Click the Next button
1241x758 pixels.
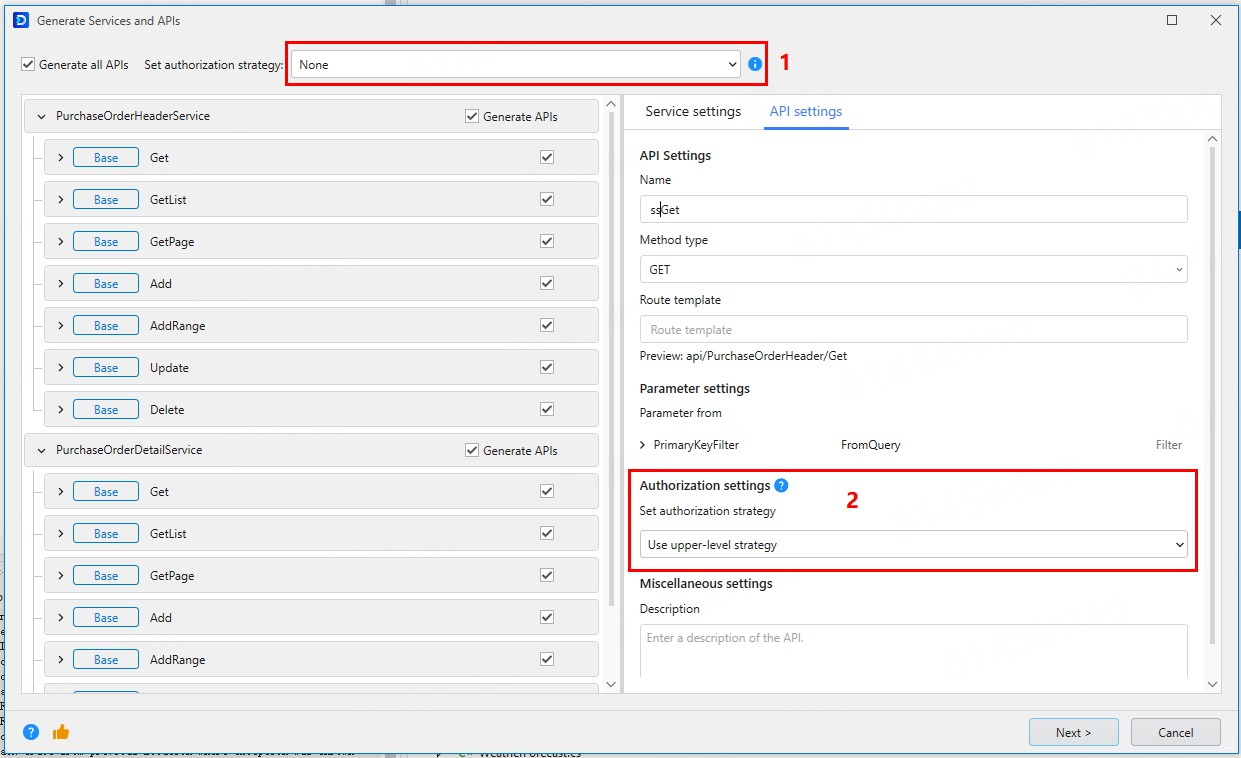(x=1073, y=732)
